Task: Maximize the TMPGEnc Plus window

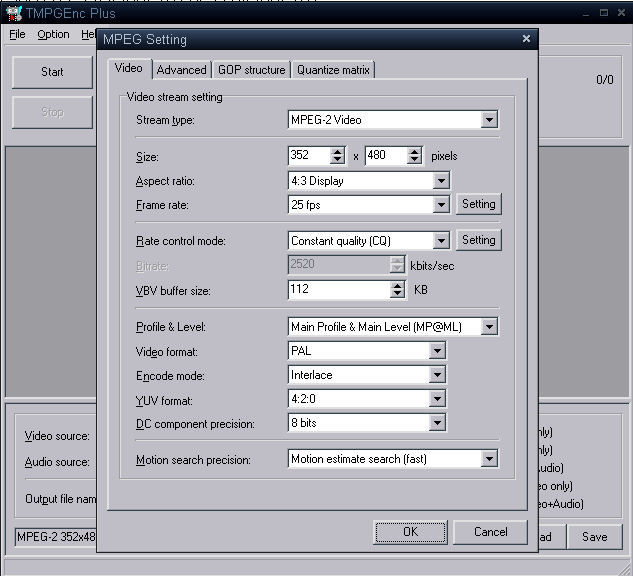Action: point(604,13)
